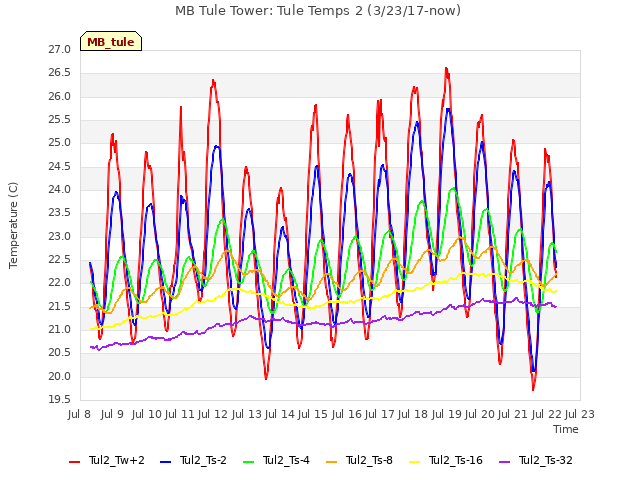The image size is (640, 480).
Task: Click the Jul 15 x-axis label
Action: [x=313, y=414]
